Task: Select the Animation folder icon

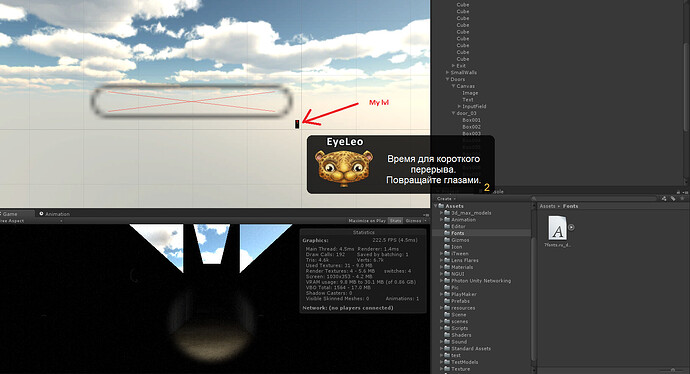Action: click(x=447, y=220)
